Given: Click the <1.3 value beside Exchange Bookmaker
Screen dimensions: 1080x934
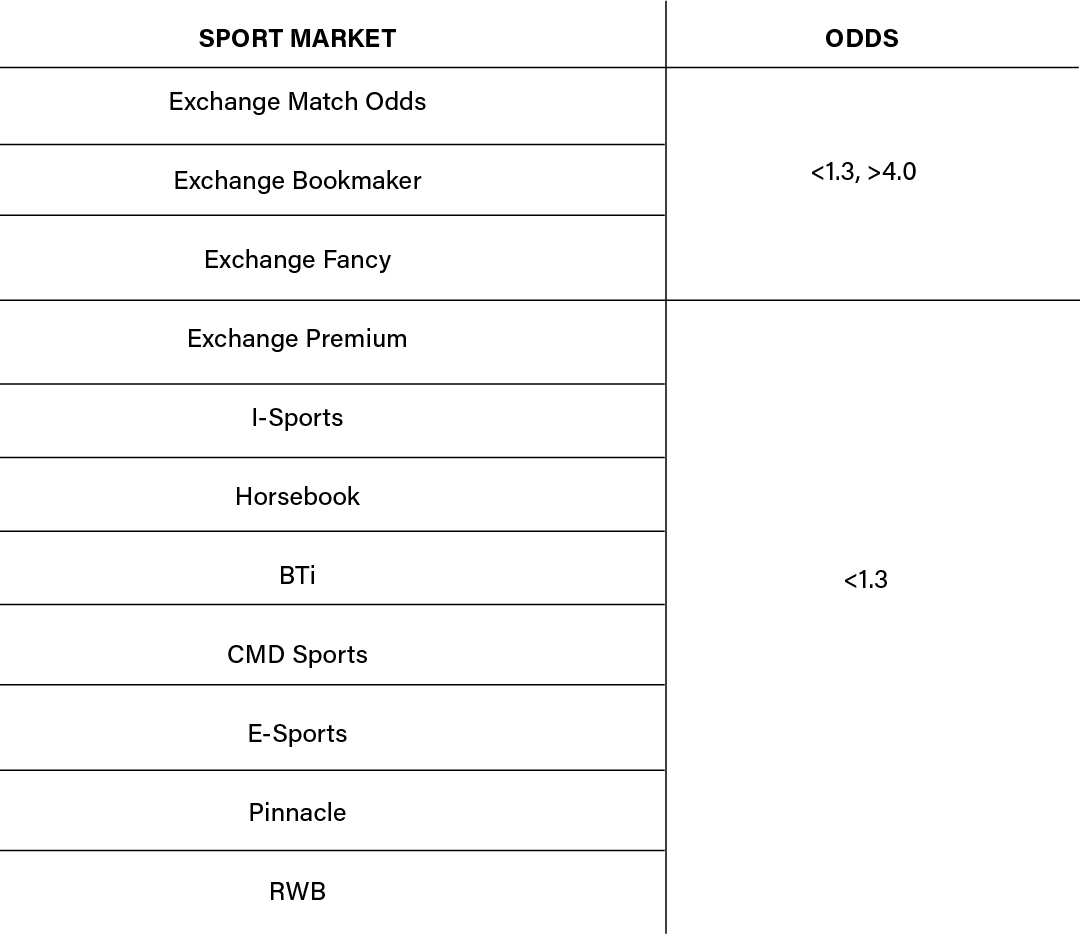Looking at the screenshot, I should [x=832, y=172].
